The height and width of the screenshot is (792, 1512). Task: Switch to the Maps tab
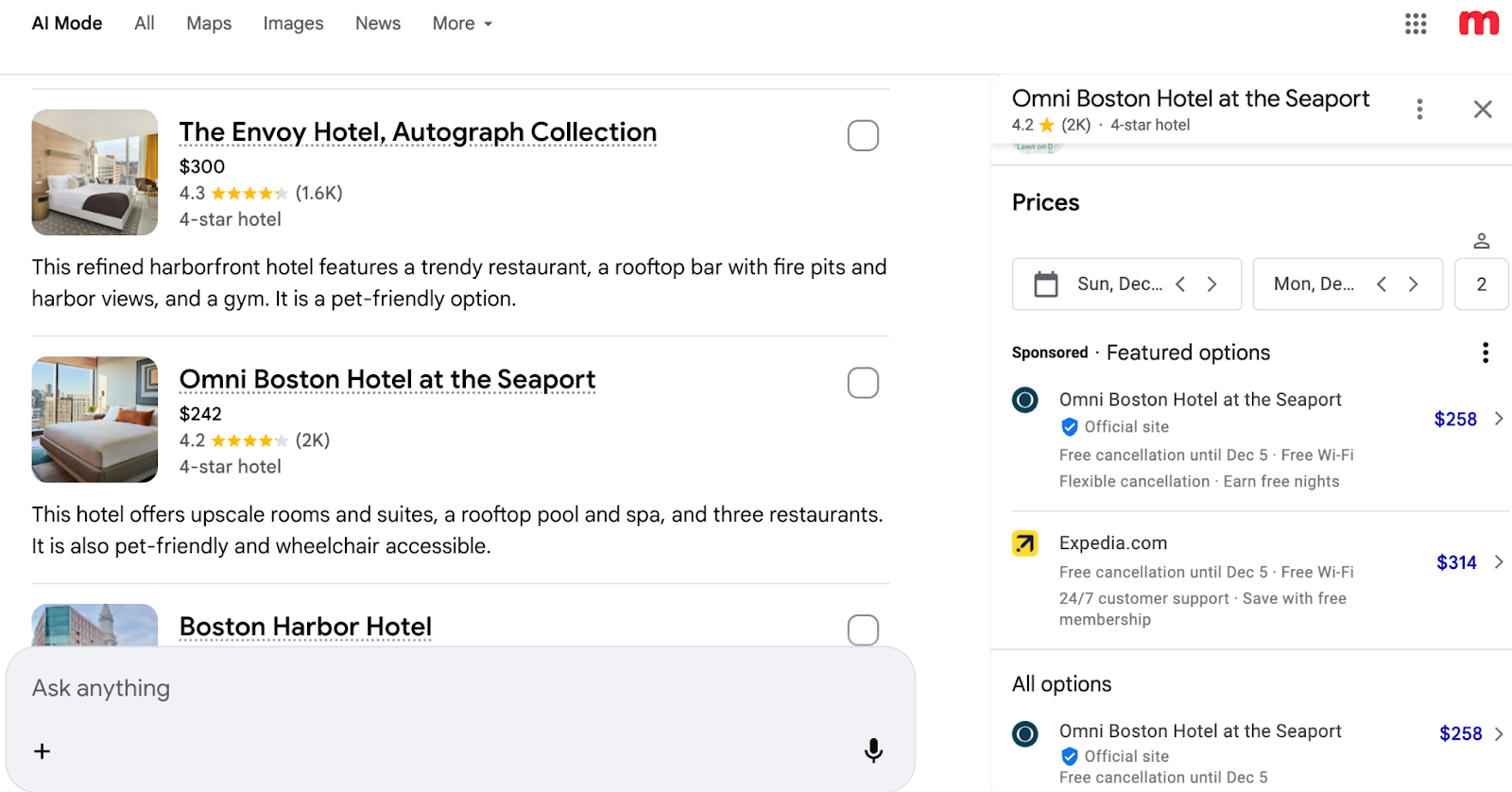pos(209,24)
